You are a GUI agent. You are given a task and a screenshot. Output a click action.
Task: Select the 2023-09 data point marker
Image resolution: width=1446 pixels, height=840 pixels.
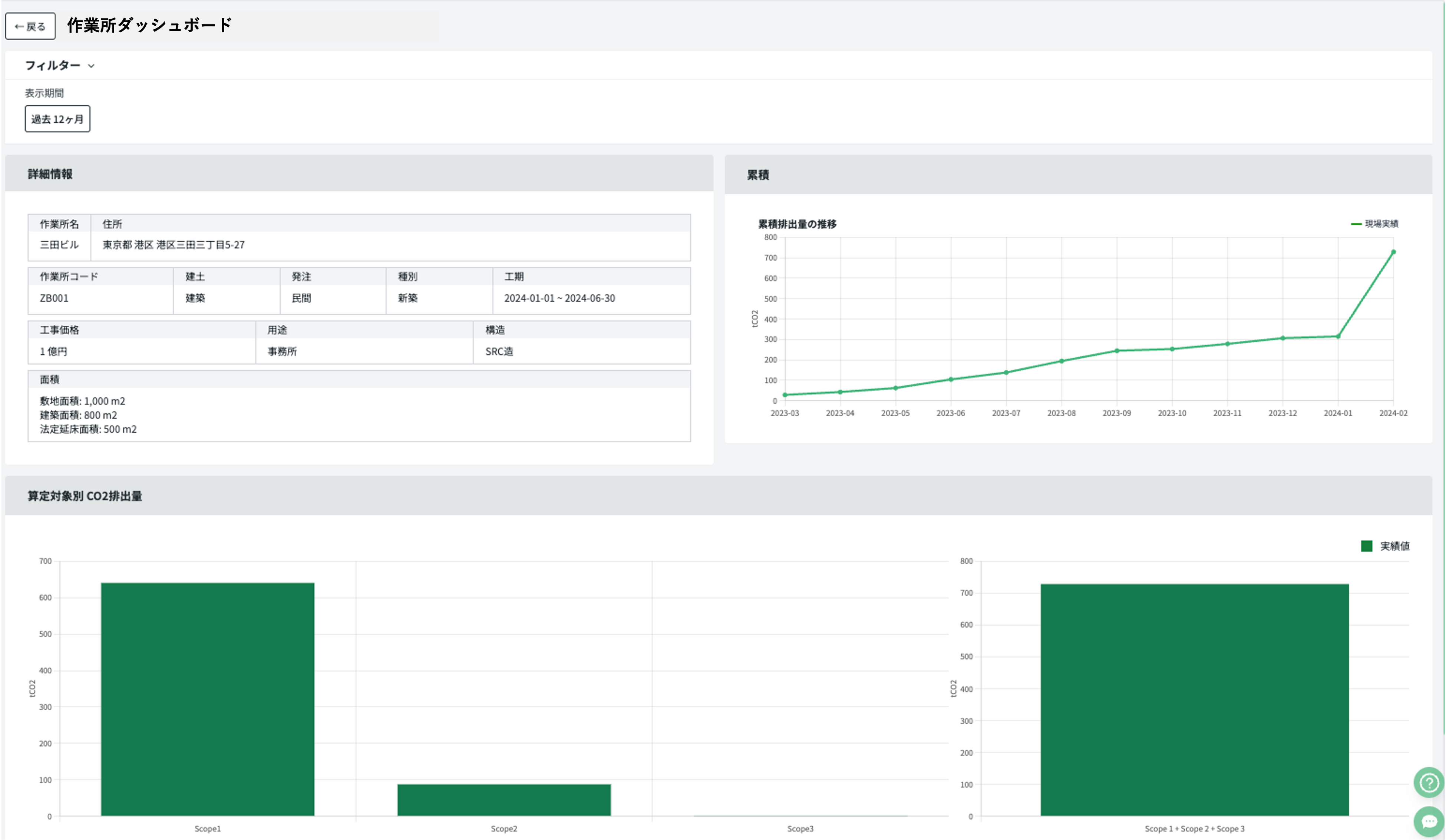1117,351
